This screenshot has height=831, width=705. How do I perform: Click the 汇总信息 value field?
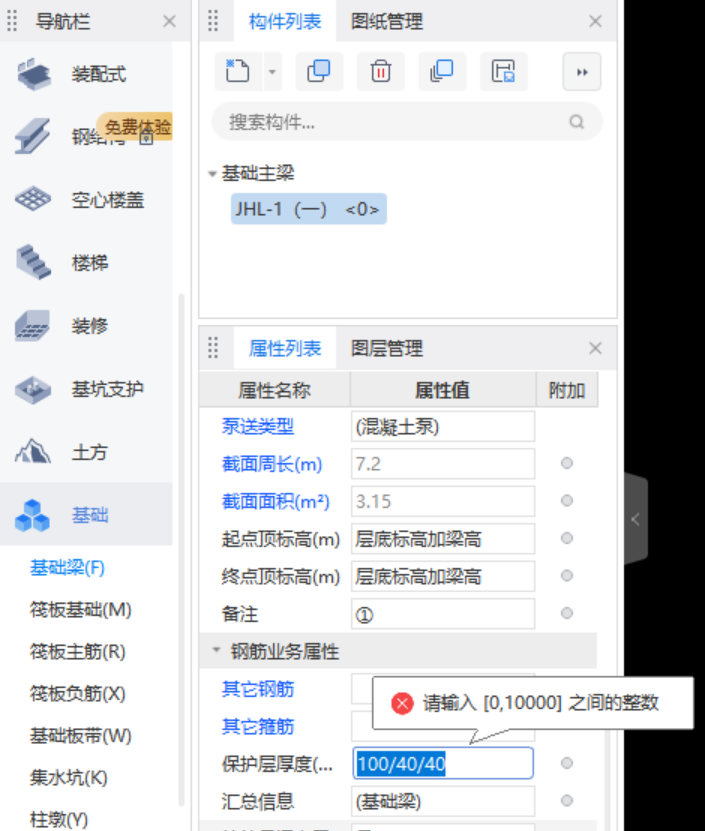(443, 801)
